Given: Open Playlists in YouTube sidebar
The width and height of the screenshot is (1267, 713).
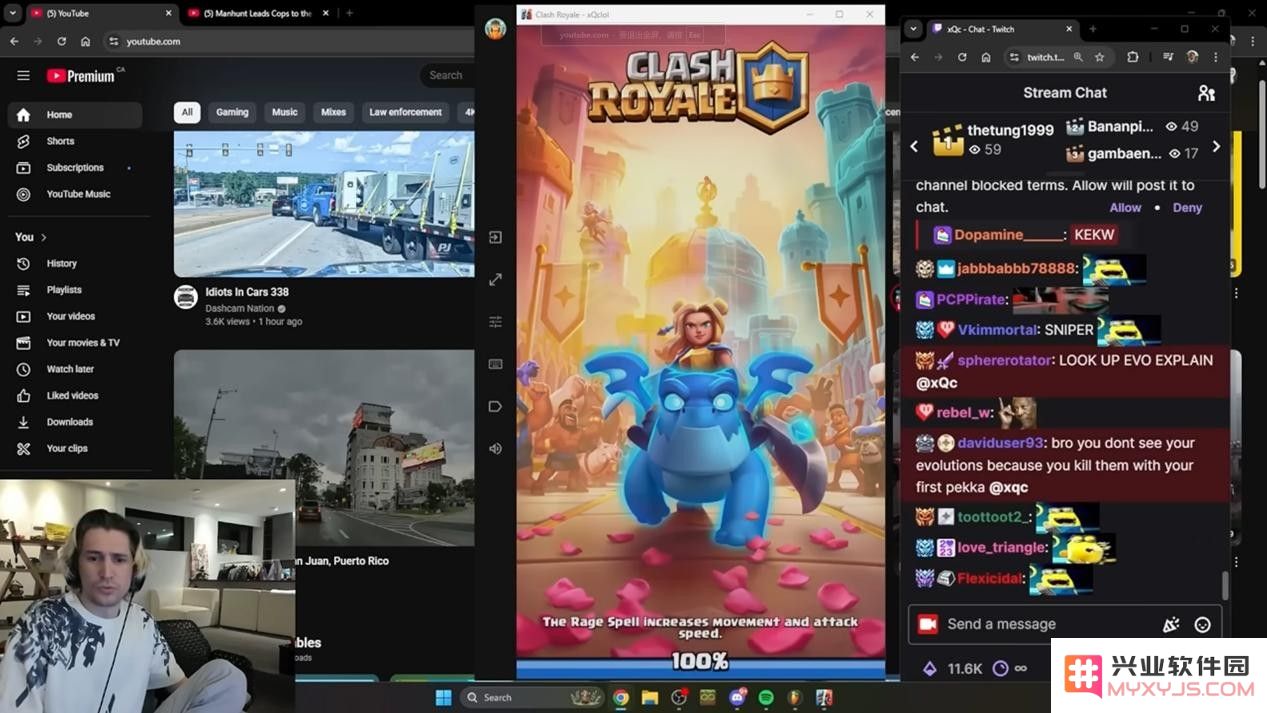Looking at the screenshot, I should (75, 290).
